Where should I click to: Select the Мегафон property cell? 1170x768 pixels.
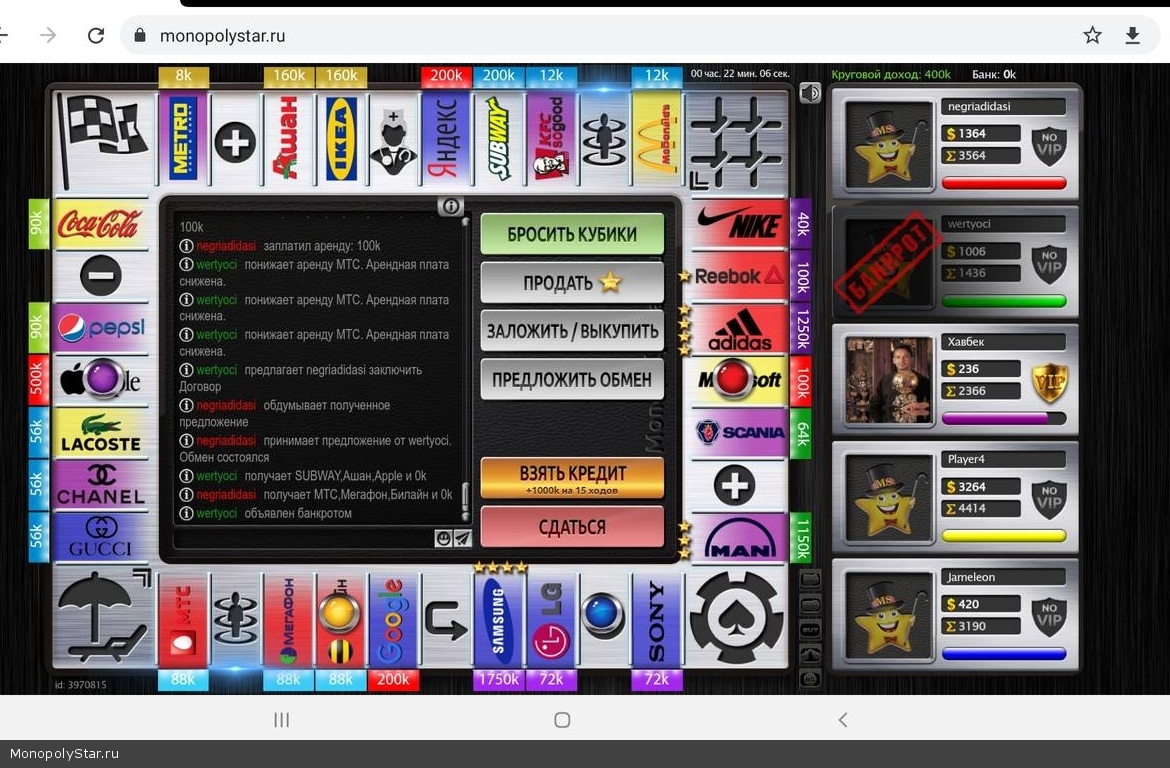pos(288,619)
